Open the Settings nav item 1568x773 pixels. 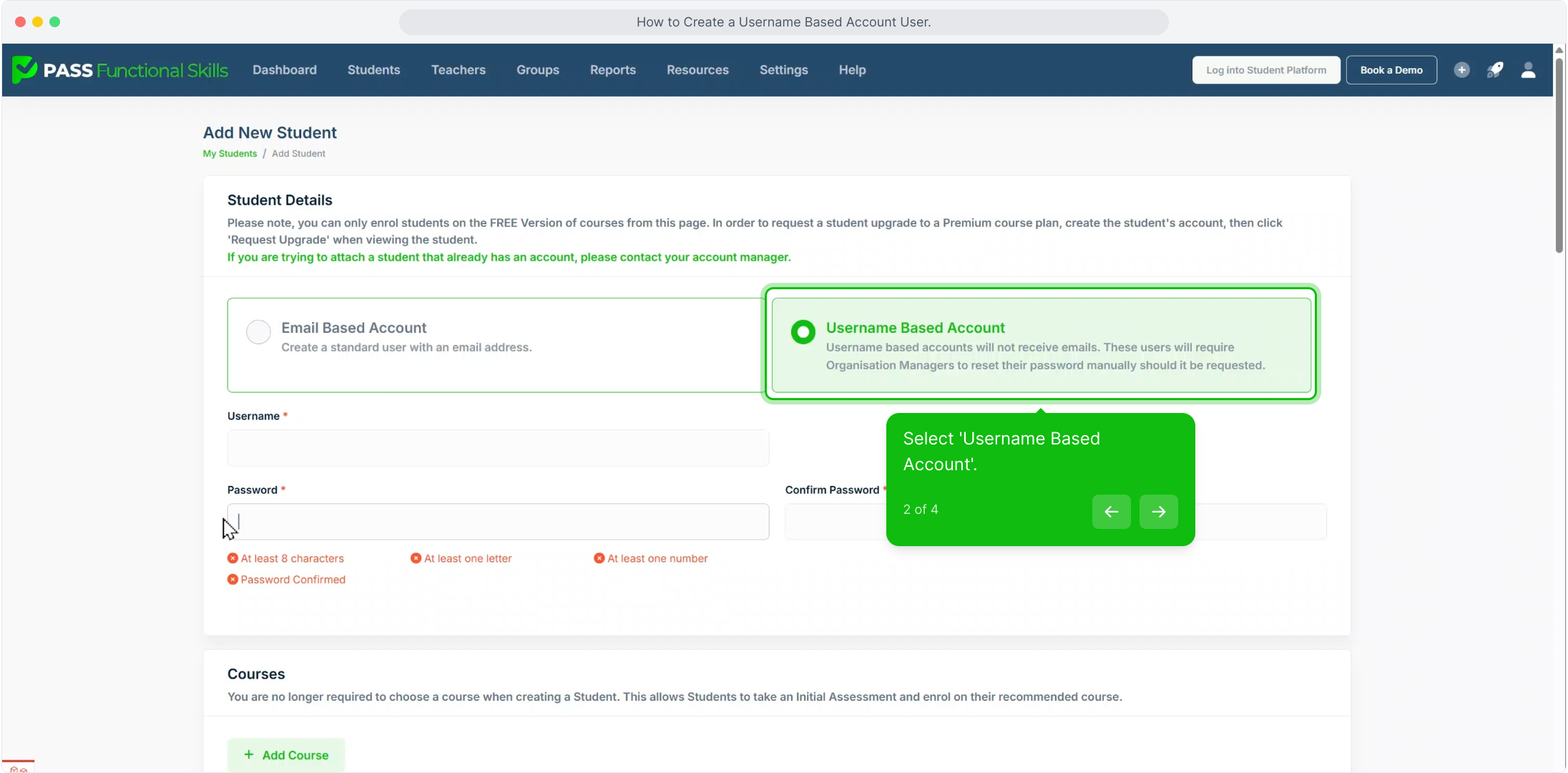tap(783, 70)
